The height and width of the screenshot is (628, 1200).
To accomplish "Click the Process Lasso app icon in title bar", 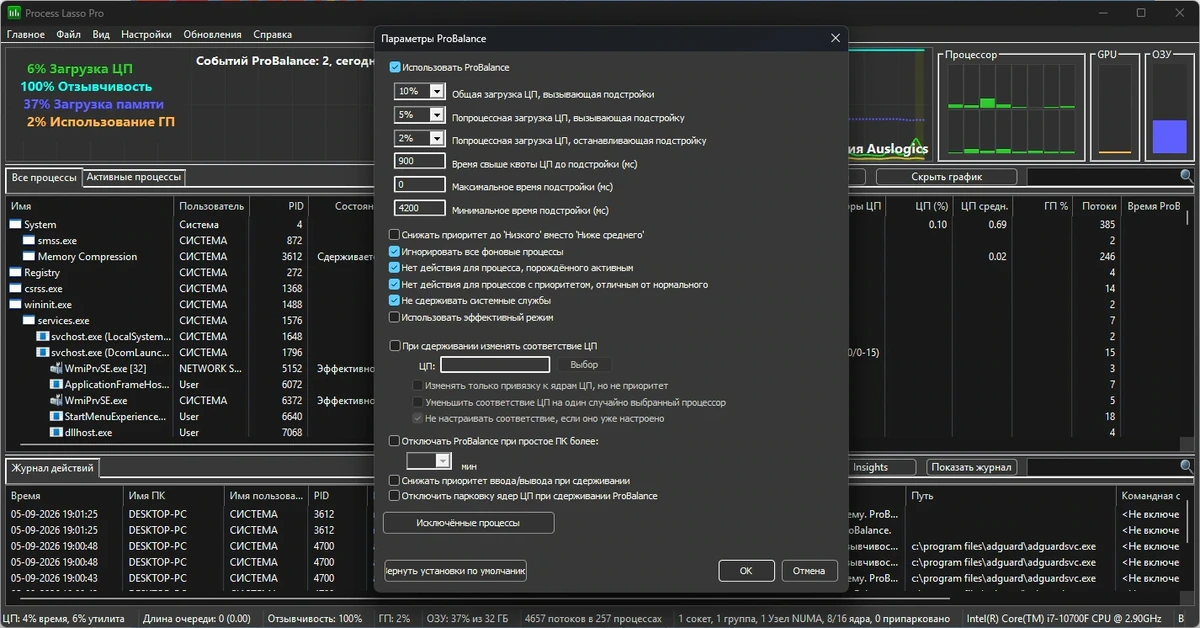I will [13, 13].
